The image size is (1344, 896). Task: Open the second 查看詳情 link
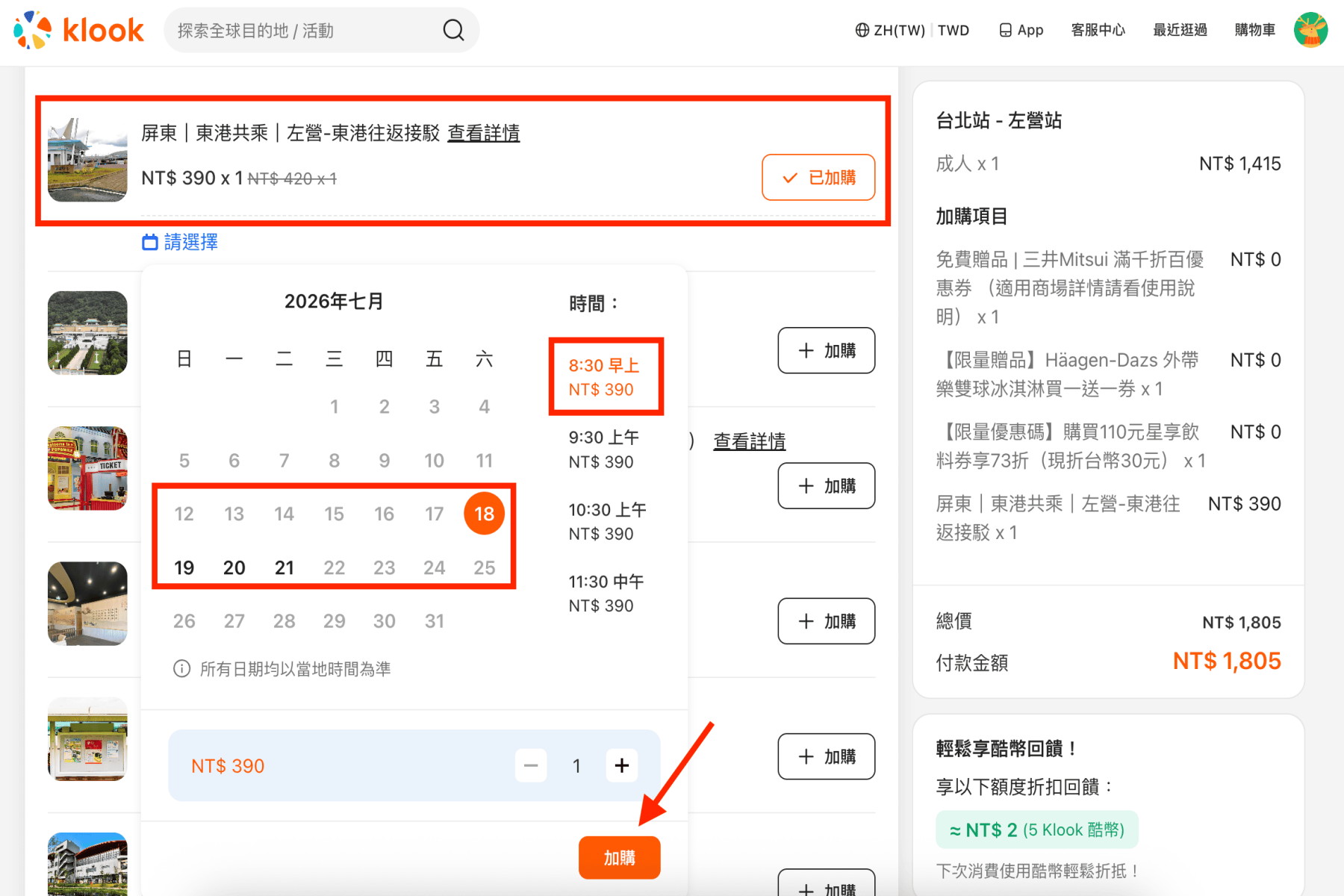point(750,441)
